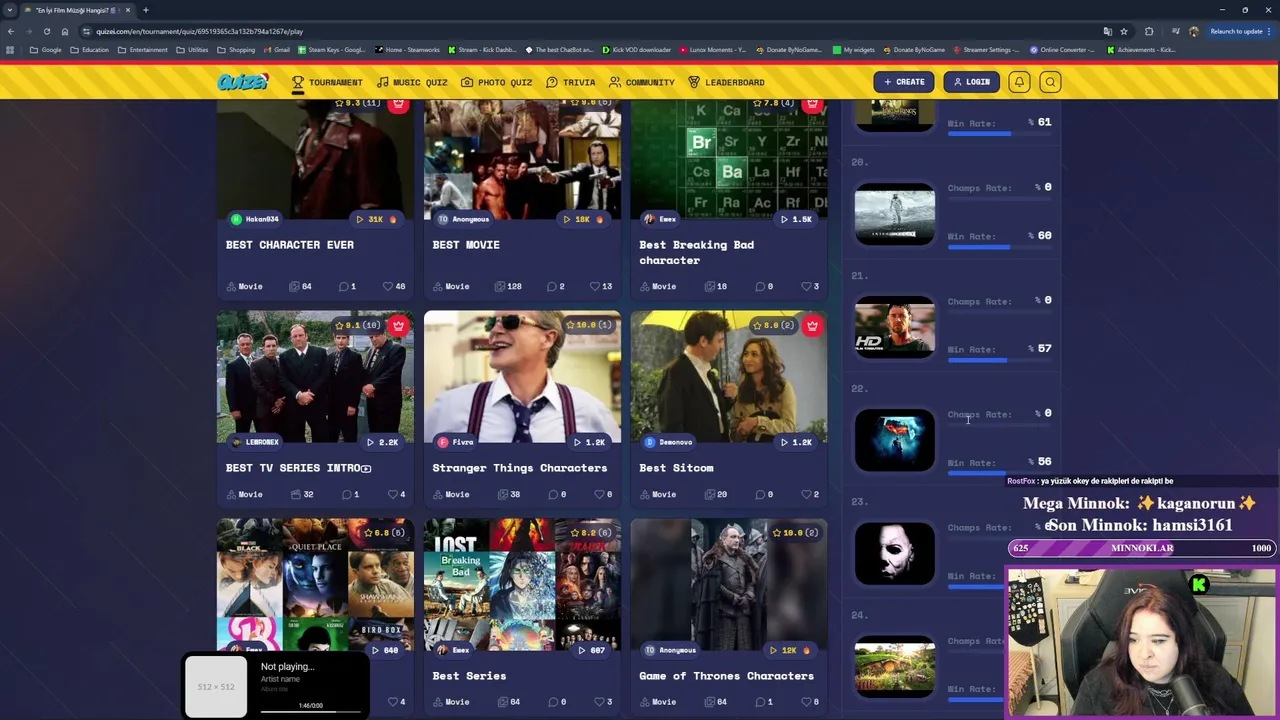
Task: Click the camera icon beside PHOTO QUIZ
Action: click(467, 82)
